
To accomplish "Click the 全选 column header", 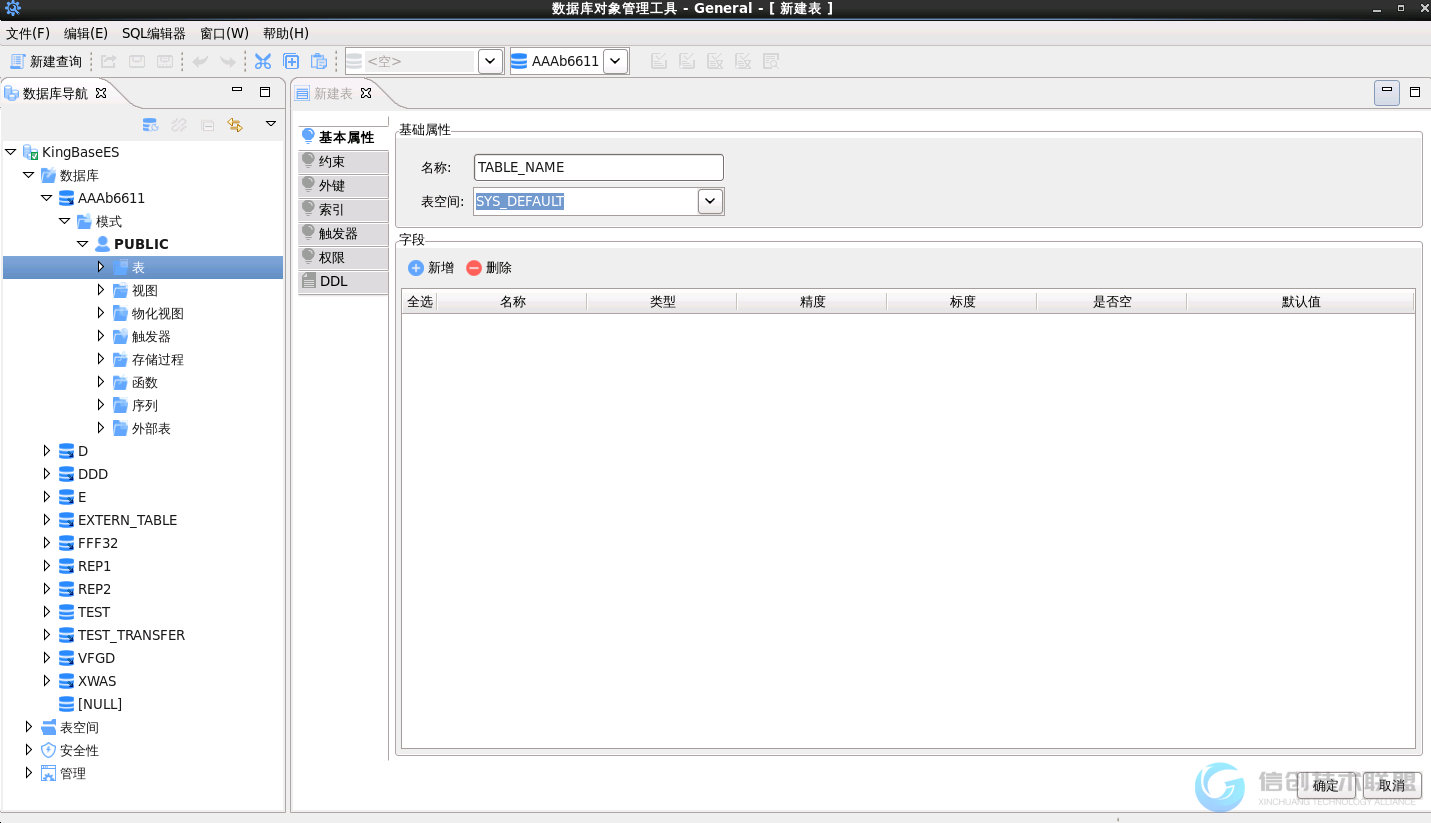I will [420, 301].
